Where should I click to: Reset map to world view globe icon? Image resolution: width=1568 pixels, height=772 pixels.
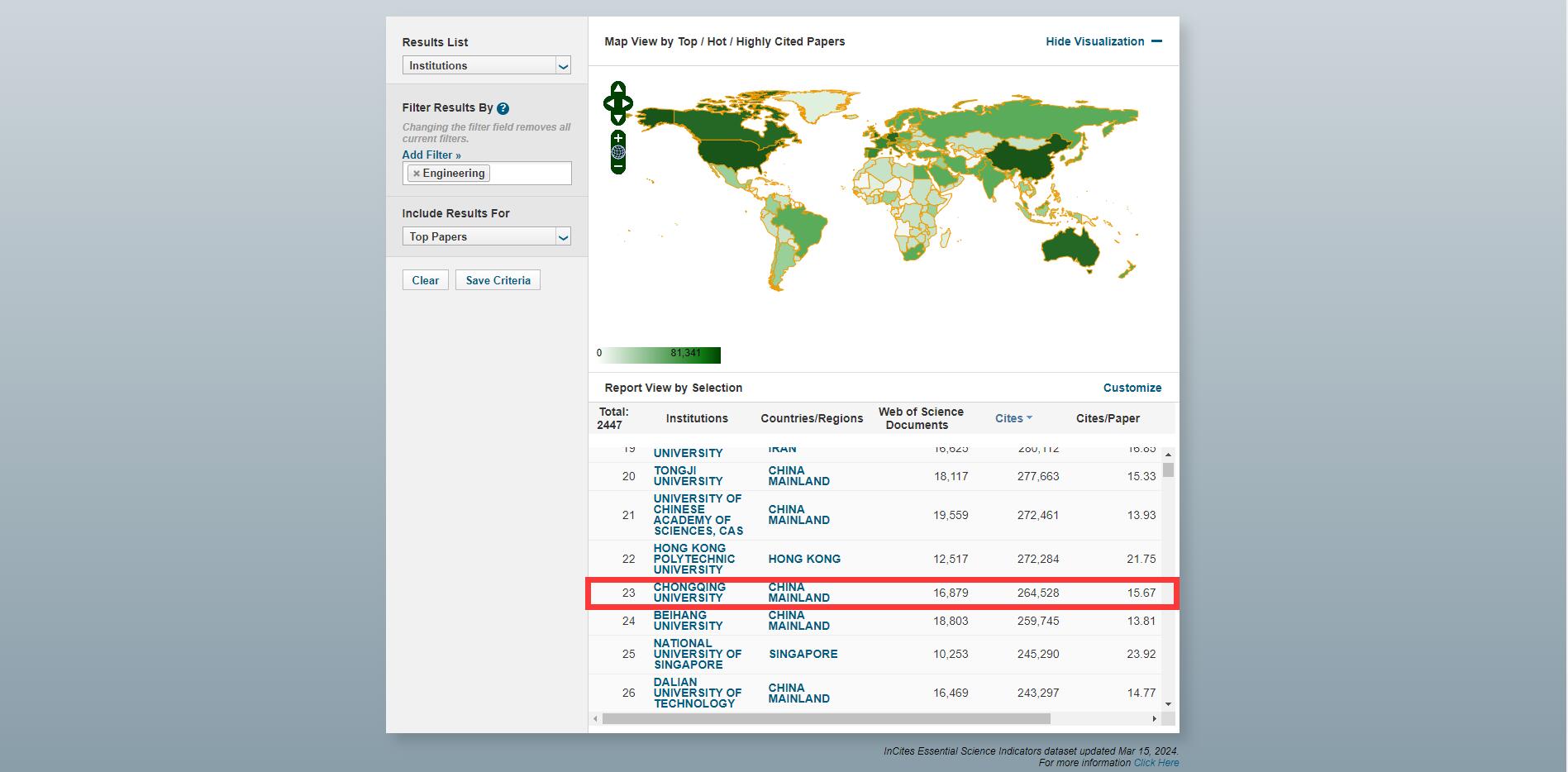617,152
